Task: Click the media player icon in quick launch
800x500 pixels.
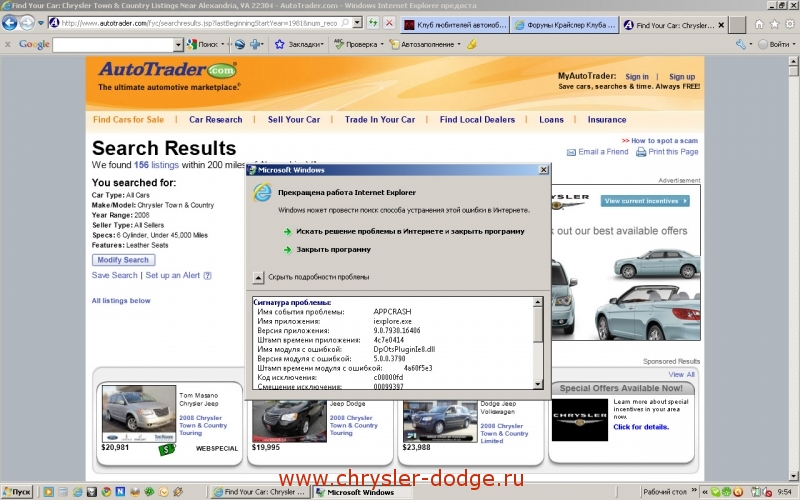Action: point(48,492)
